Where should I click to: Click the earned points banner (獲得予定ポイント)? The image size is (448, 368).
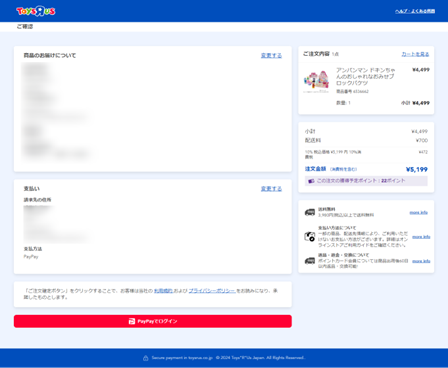tap(366, 181)
